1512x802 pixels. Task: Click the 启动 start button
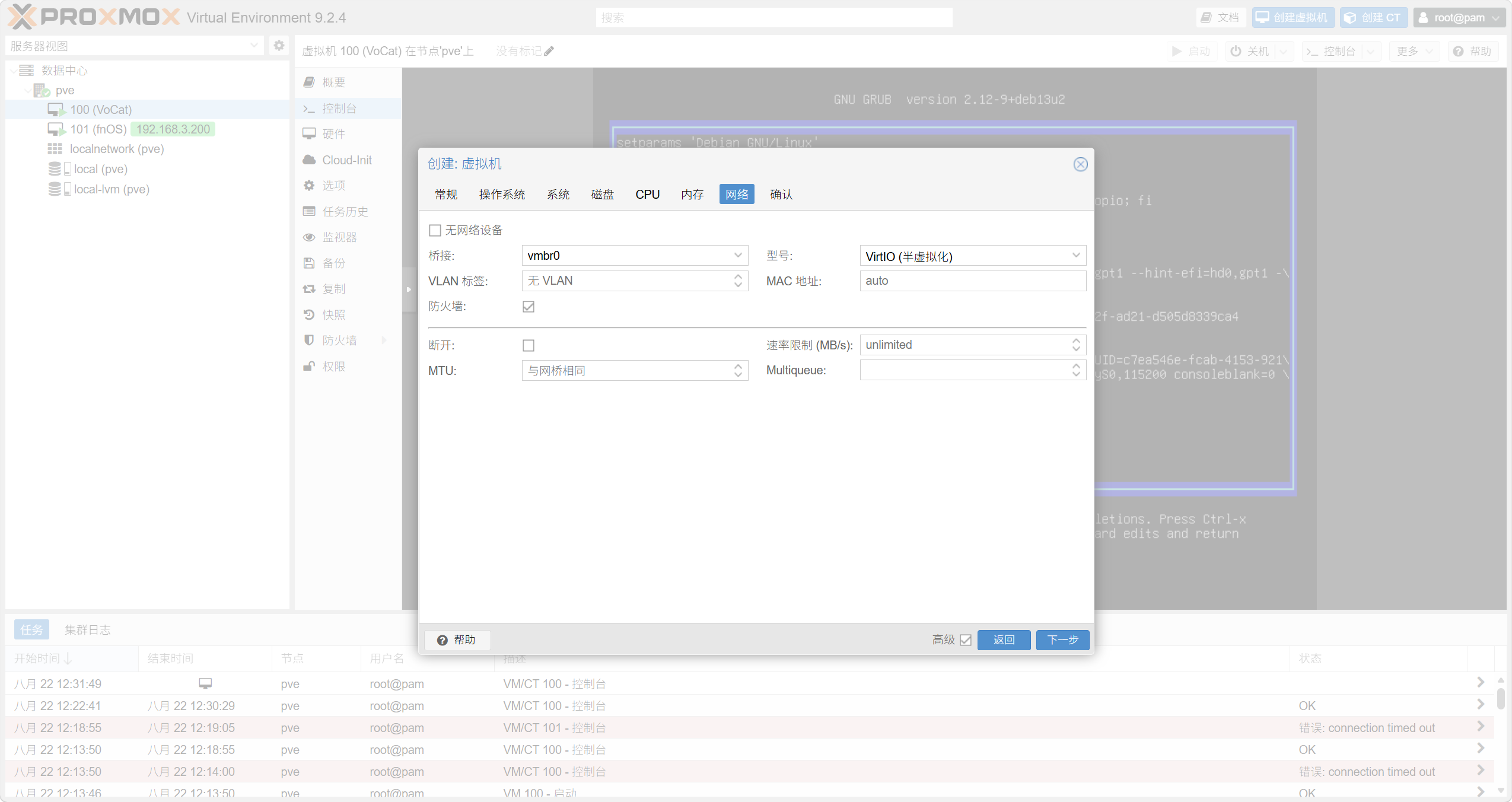coord(1192,52)
